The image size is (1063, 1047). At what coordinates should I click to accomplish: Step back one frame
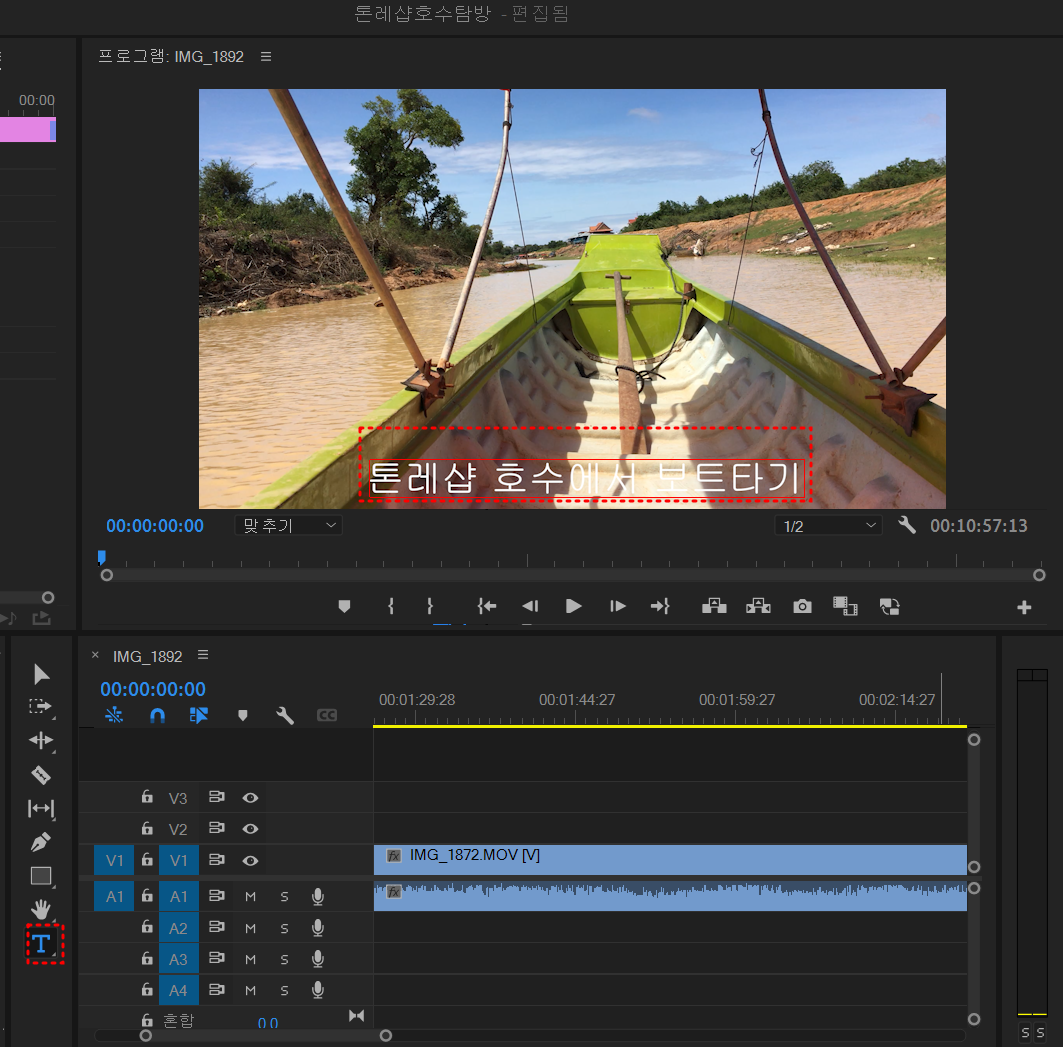[x=530, y=606]
